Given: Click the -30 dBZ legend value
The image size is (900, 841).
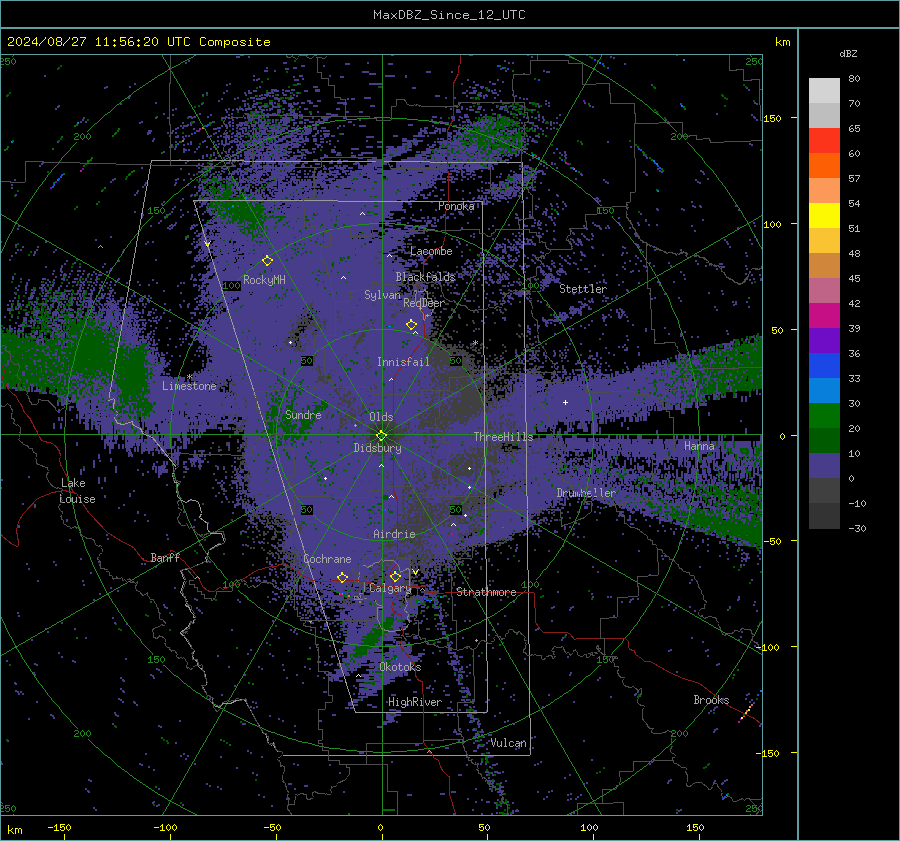Looking at the screenshot, I should click(x=857, y=528).
